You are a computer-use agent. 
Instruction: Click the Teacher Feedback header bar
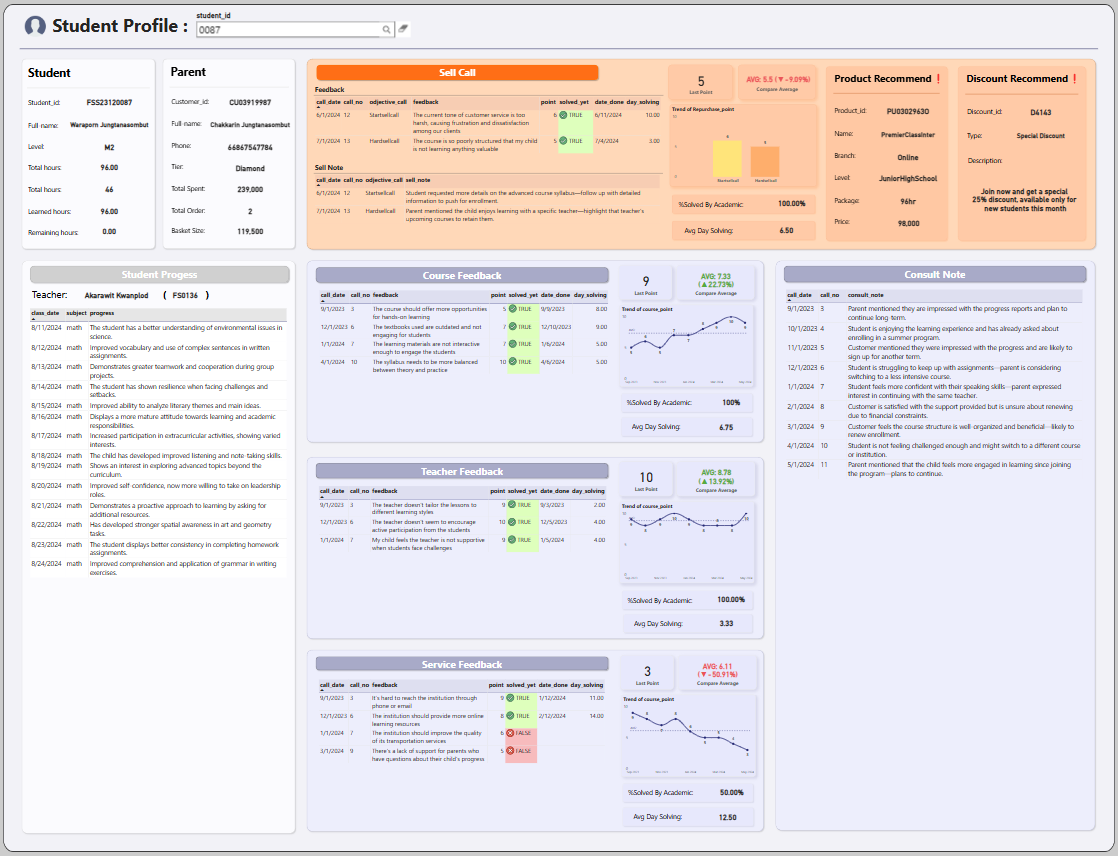pyautogui.click(x=462, y=471)
